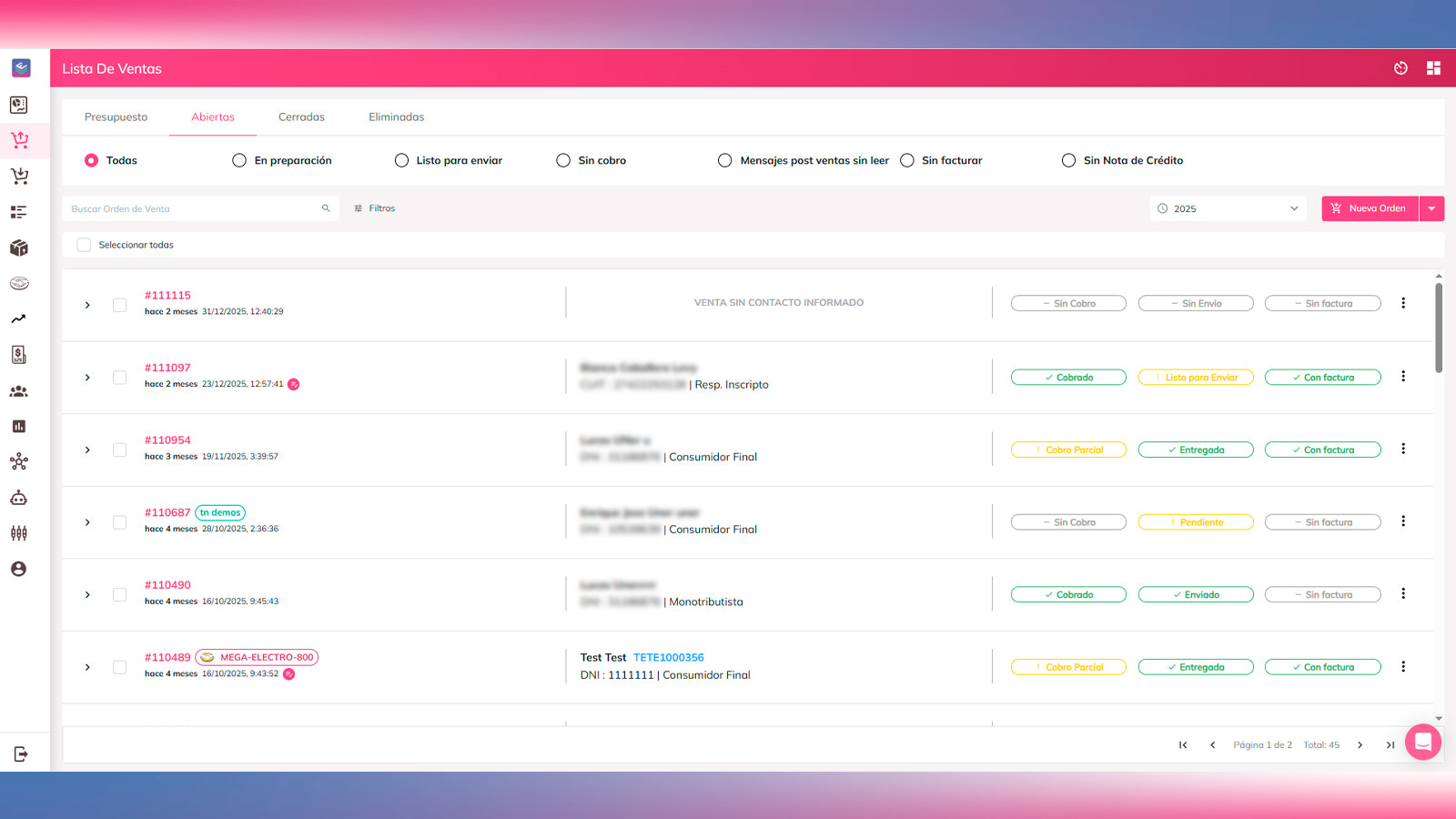
Task: Switch to the Presupuesto tab
Action: coord(116,116)
